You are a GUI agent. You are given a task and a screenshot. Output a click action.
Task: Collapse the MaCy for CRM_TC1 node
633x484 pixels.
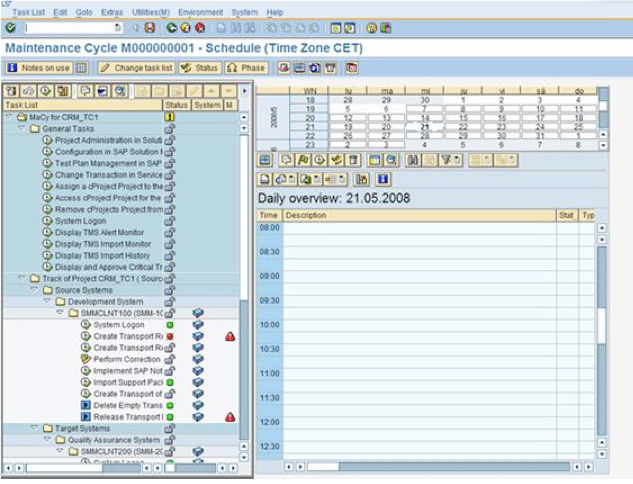click(9, 117)
